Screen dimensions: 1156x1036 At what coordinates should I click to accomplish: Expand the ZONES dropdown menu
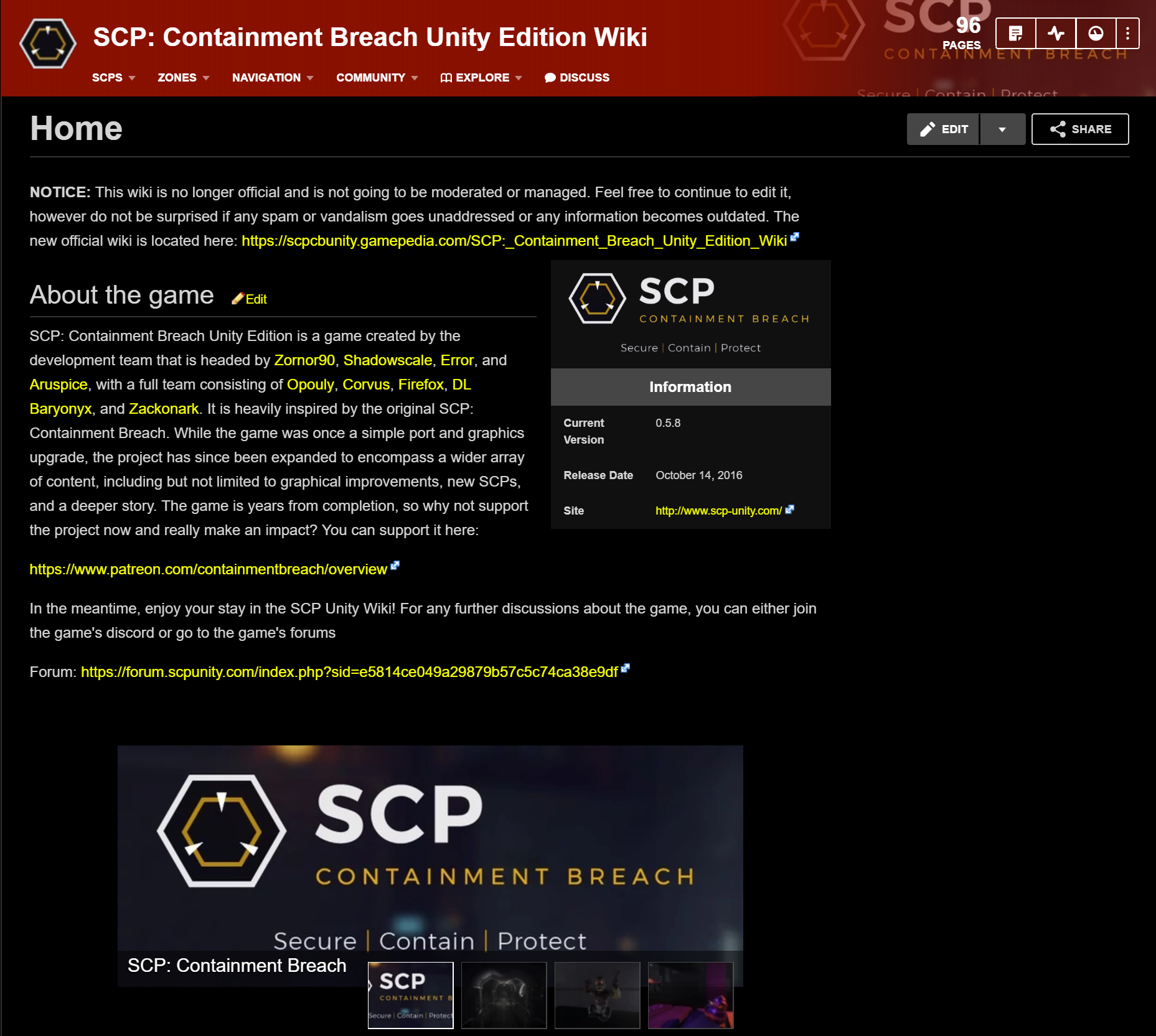pos(184,78)
